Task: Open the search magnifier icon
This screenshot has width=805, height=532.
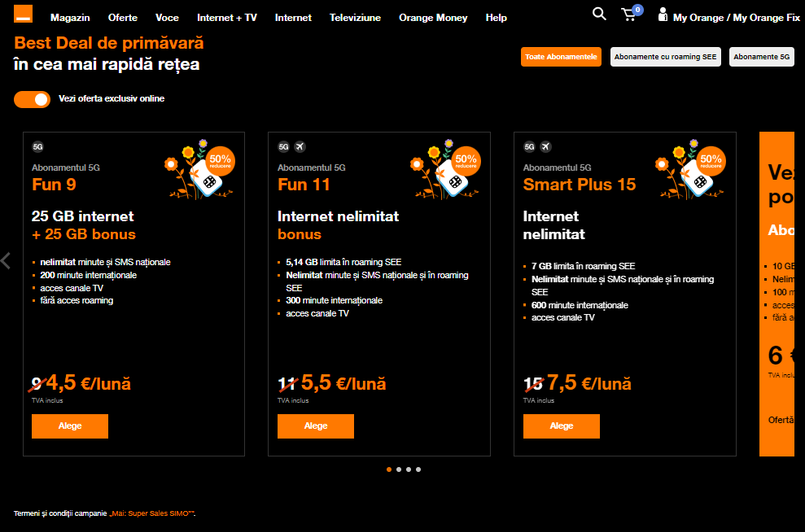Action: [599, 14]
